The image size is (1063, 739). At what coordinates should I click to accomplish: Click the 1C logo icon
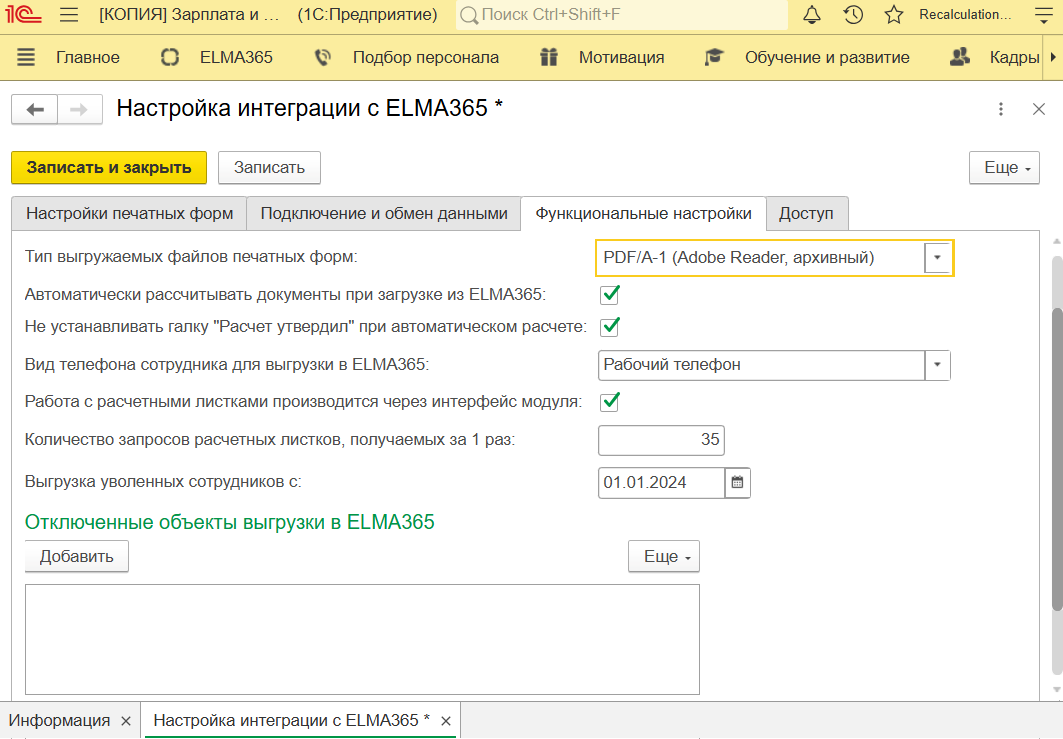pos(25,15)
